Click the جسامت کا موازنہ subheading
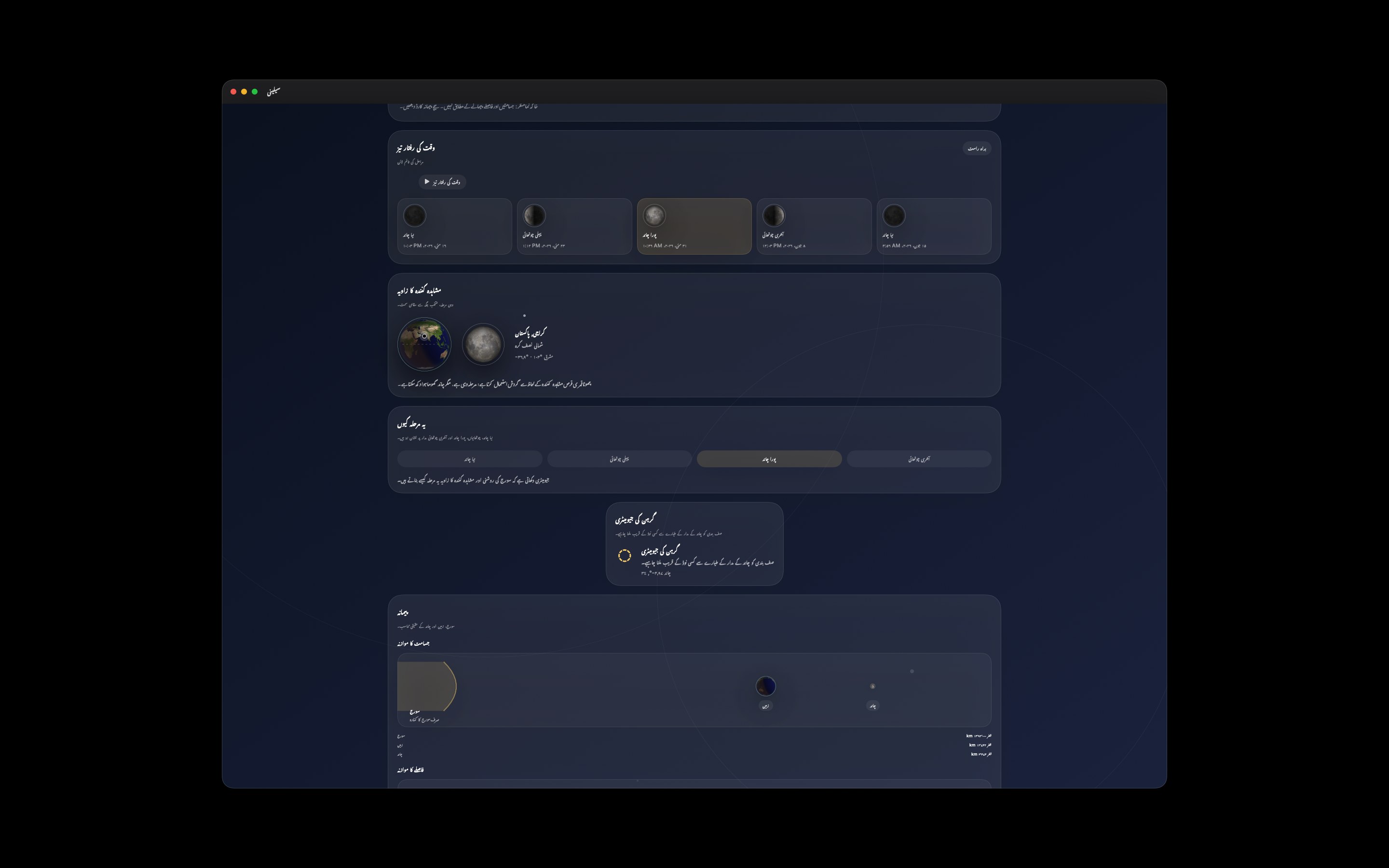This screenshot has height=868, width=1389. click(413, 644)
